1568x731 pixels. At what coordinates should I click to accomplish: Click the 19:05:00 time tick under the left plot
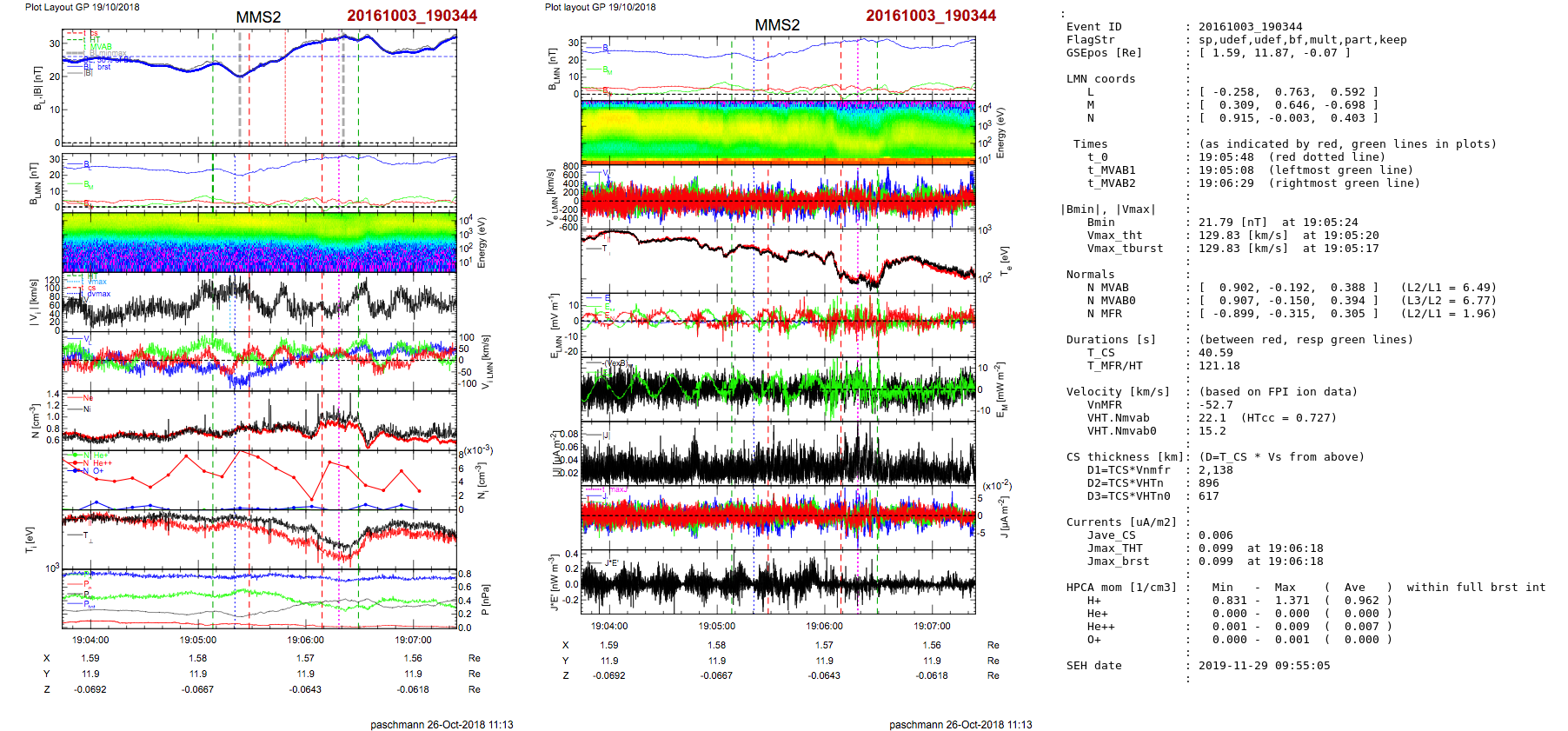tap(198, 640)
